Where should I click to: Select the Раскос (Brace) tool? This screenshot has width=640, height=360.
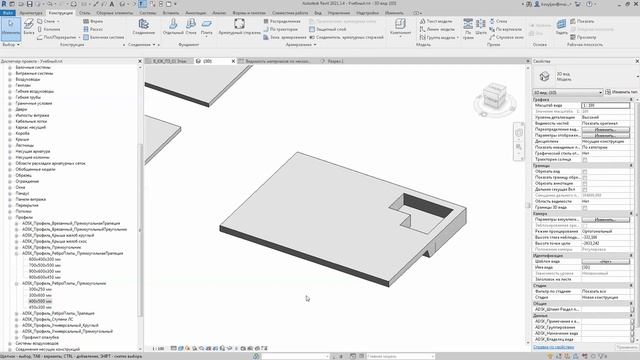[x=93, y=29]
